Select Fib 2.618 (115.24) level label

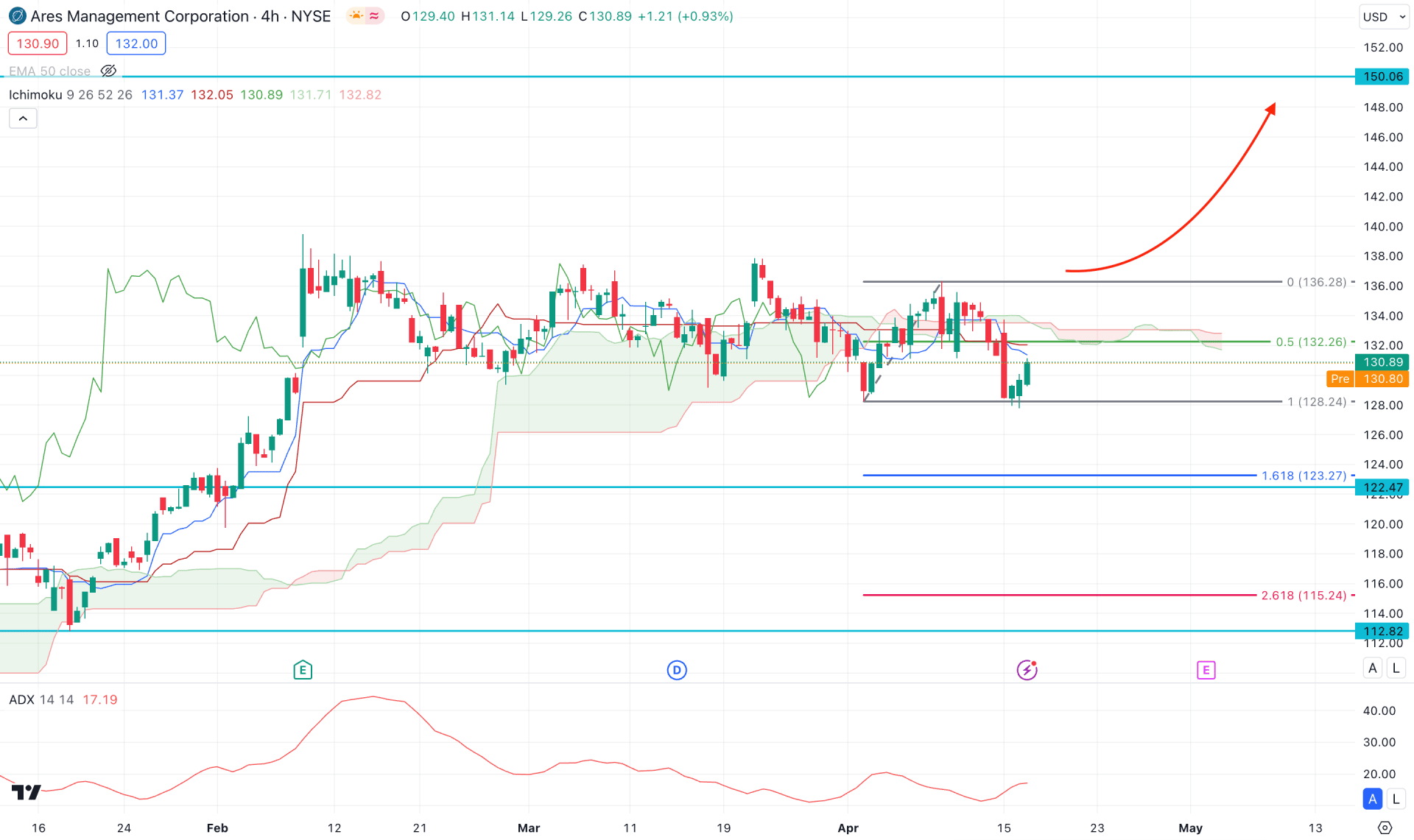[x=1304, y=596]
